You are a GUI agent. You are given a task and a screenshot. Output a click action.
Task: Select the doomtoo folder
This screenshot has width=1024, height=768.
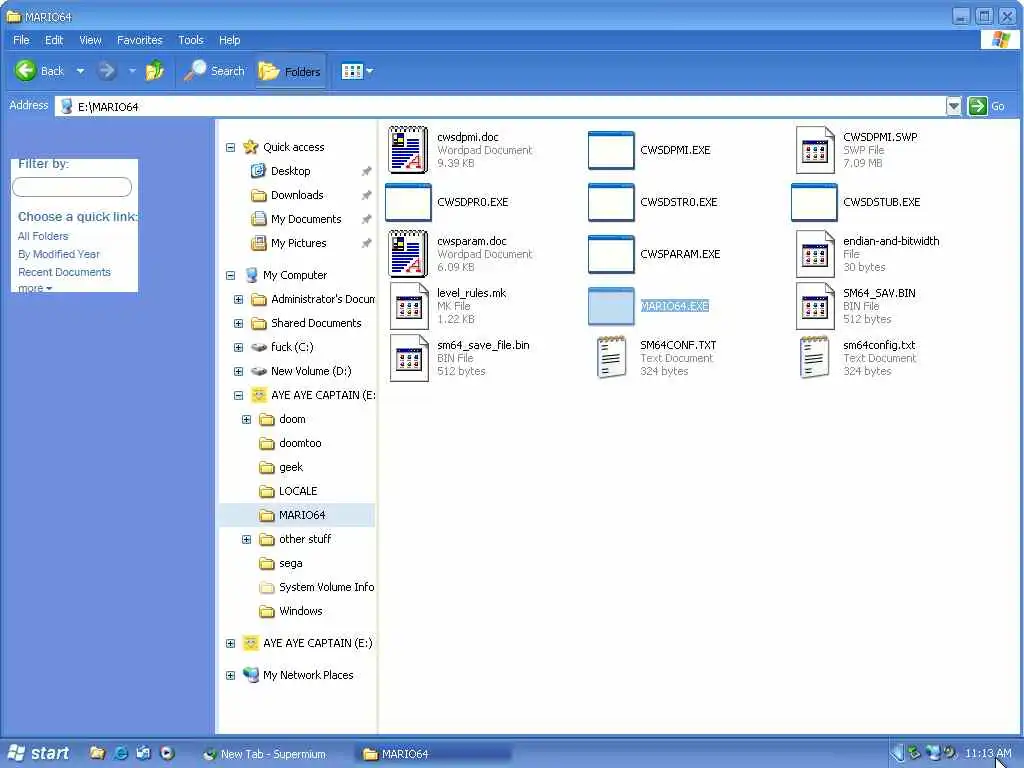click(x=291, y=443)
